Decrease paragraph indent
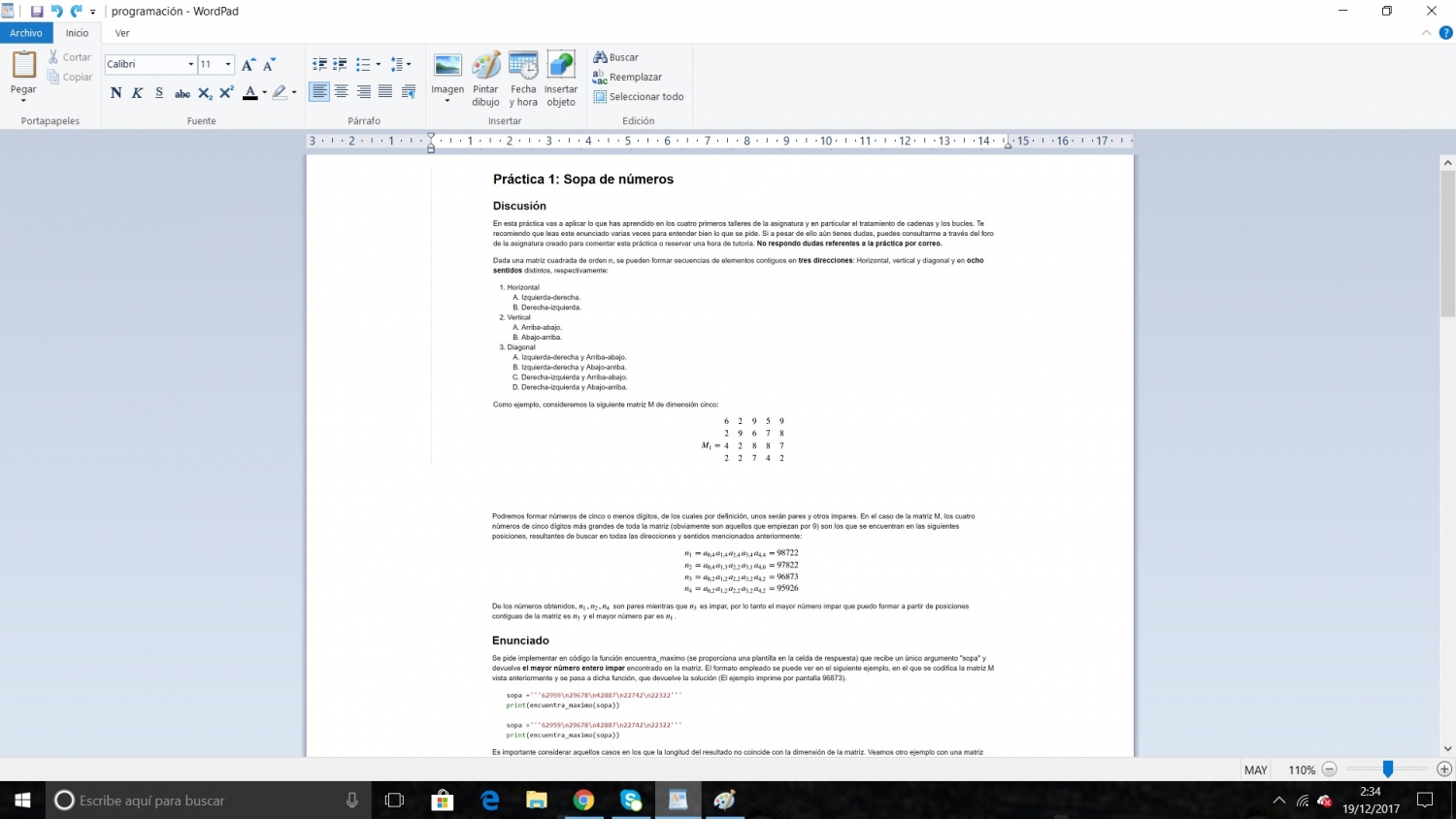 [319, 64]
